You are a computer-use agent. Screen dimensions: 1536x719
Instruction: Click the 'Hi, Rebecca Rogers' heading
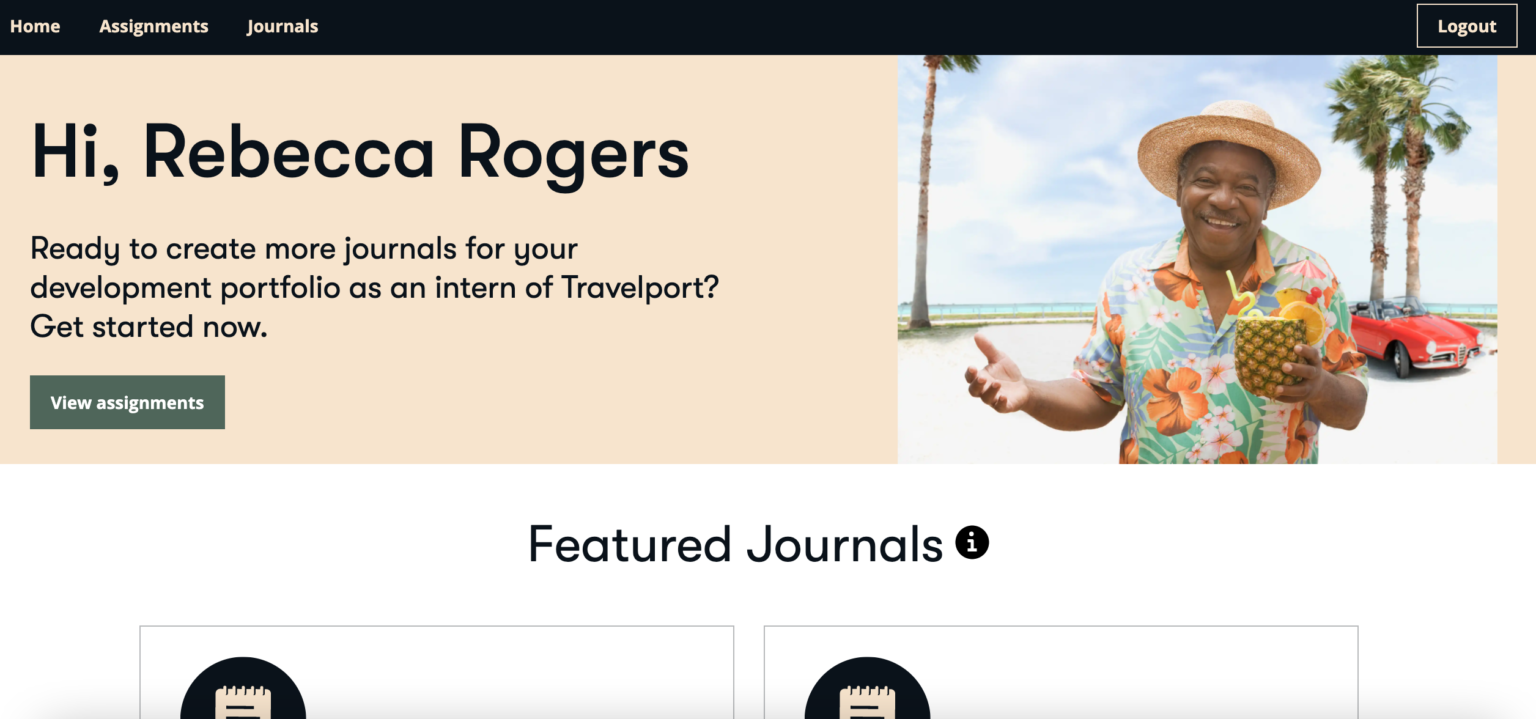tap(360, 151)
